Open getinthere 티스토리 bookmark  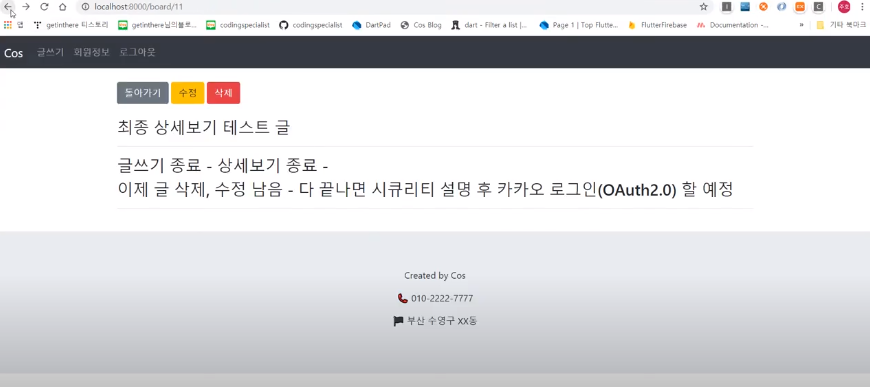71,25
